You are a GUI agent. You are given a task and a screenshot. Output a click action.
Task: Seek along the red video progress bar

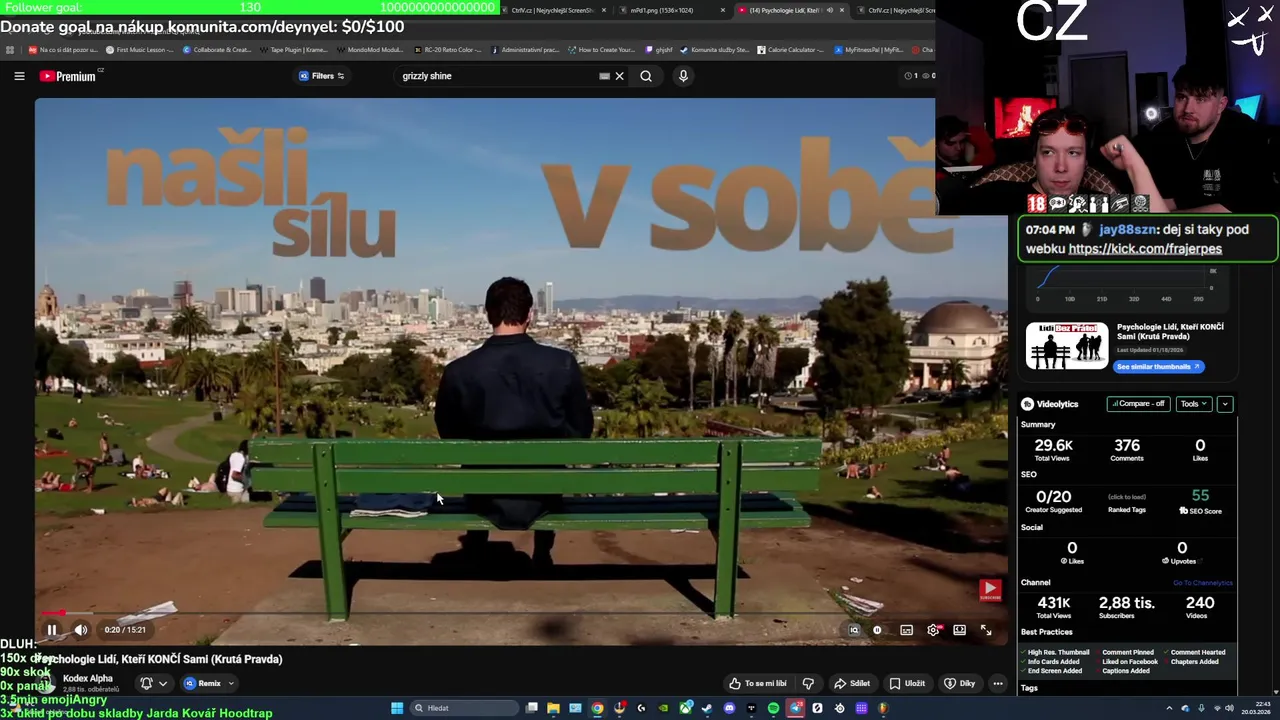(x=520, y=612)
